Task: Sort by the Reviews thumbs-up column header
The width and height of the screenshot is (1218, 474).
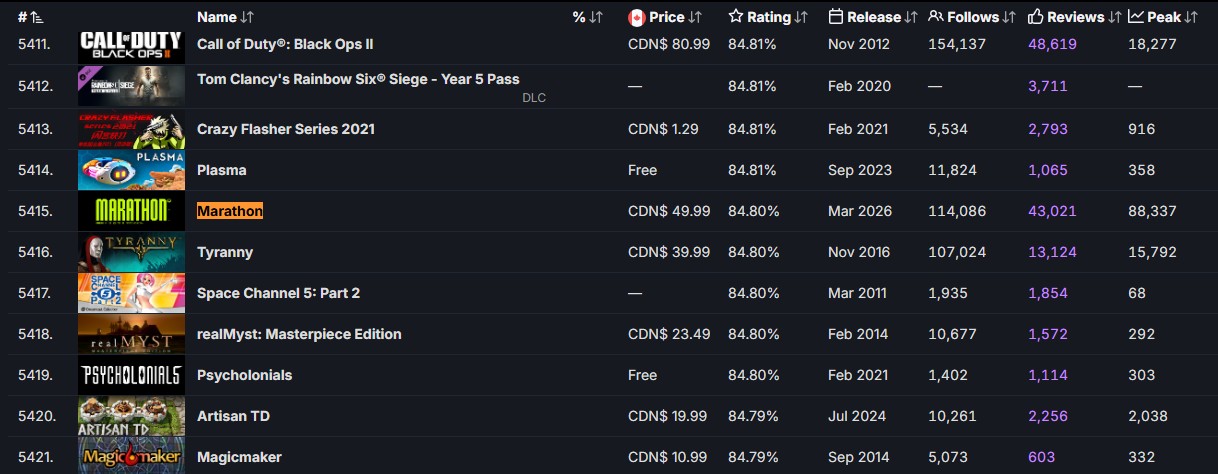Action: [1075, 17]
